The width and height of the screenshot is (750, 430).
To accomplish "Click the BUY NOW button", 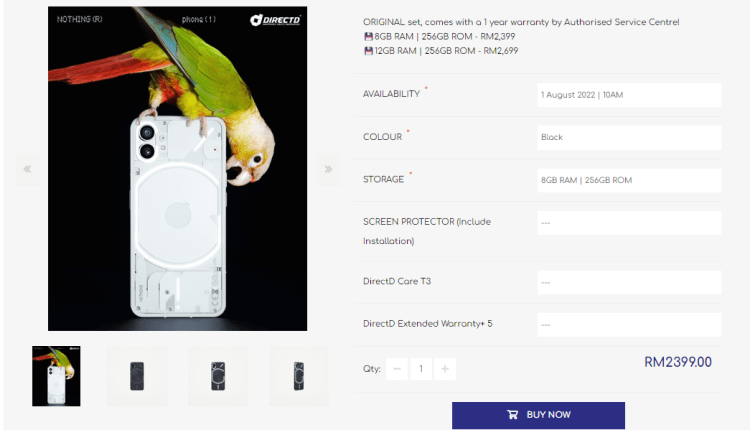I will [538, 415].
